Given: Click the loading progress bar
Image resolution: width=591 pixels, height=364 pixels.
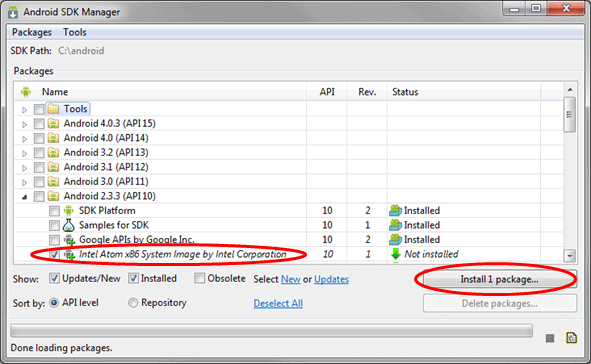Looking at the screenshot, I should point(271,330).
